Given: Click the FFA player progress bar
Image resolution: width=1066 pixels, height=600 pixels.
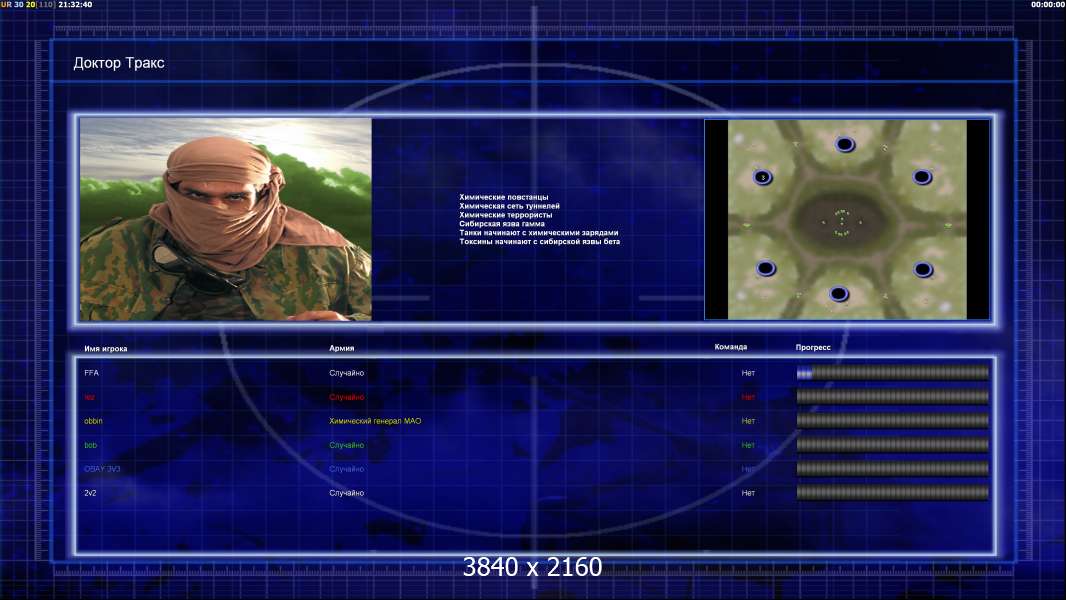Looking at the screenshot, I should [x=893, y=372].
